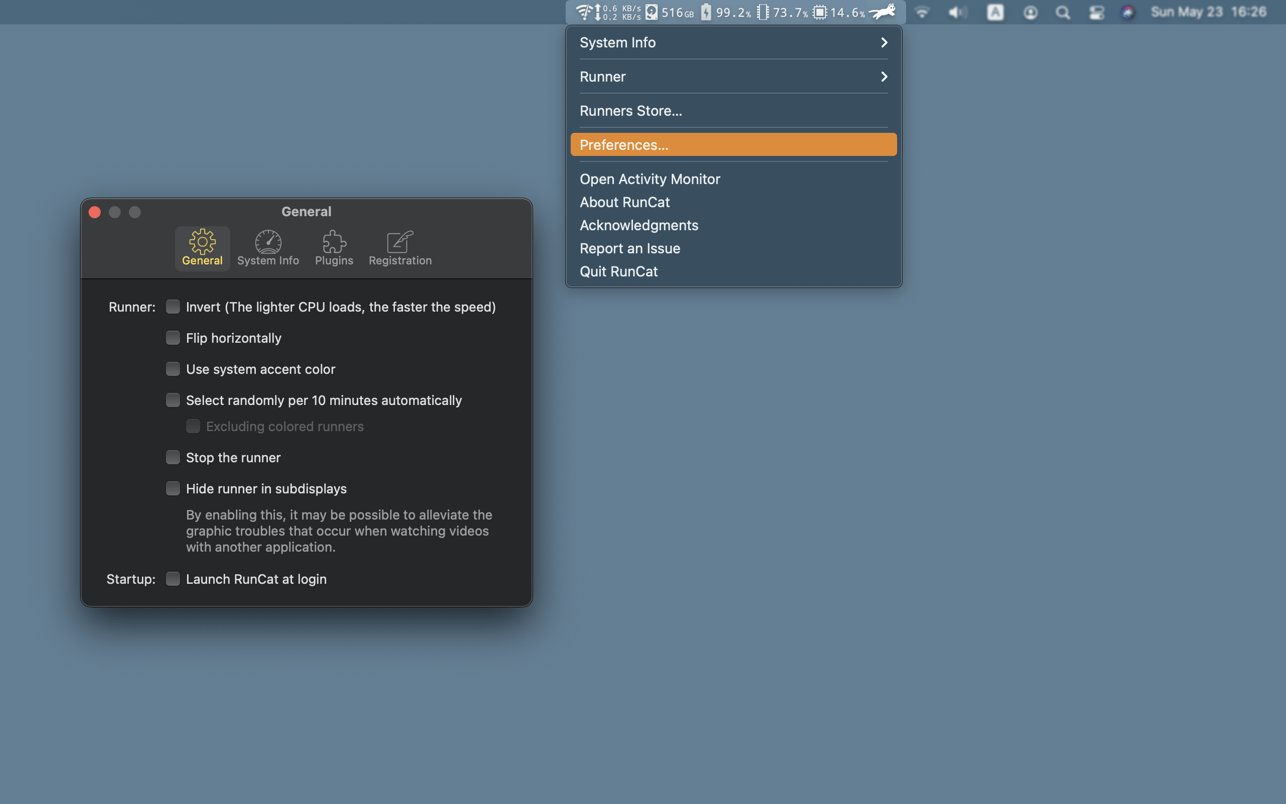Open the sound volume menu
The height and width of the screenshot is (804, 1286).
pyautogui.click(x=958, y=12)
